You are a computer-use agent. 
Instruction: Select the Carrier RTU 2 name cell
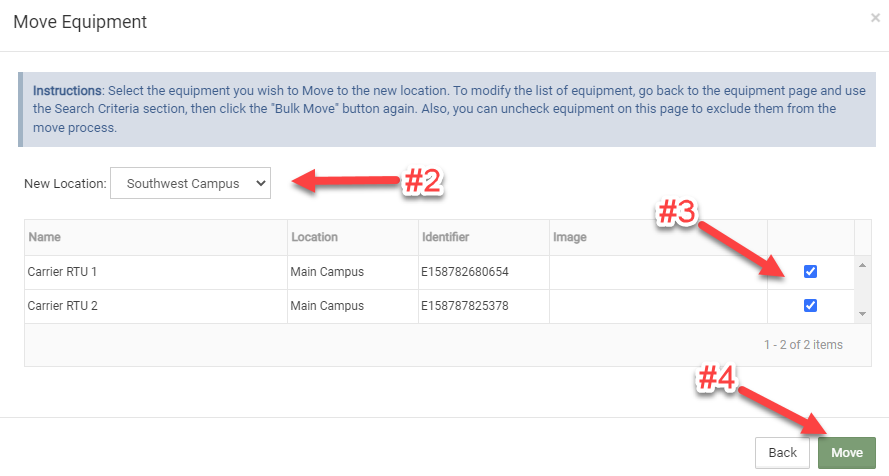click(62, 306)
